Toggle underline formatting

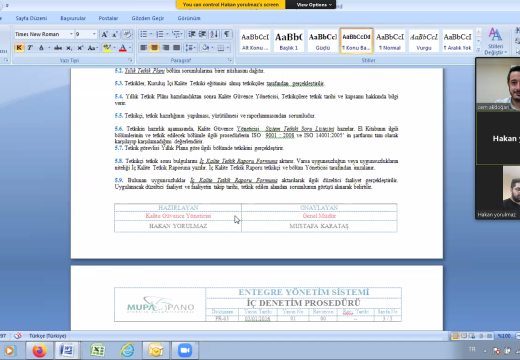[41, 48]
